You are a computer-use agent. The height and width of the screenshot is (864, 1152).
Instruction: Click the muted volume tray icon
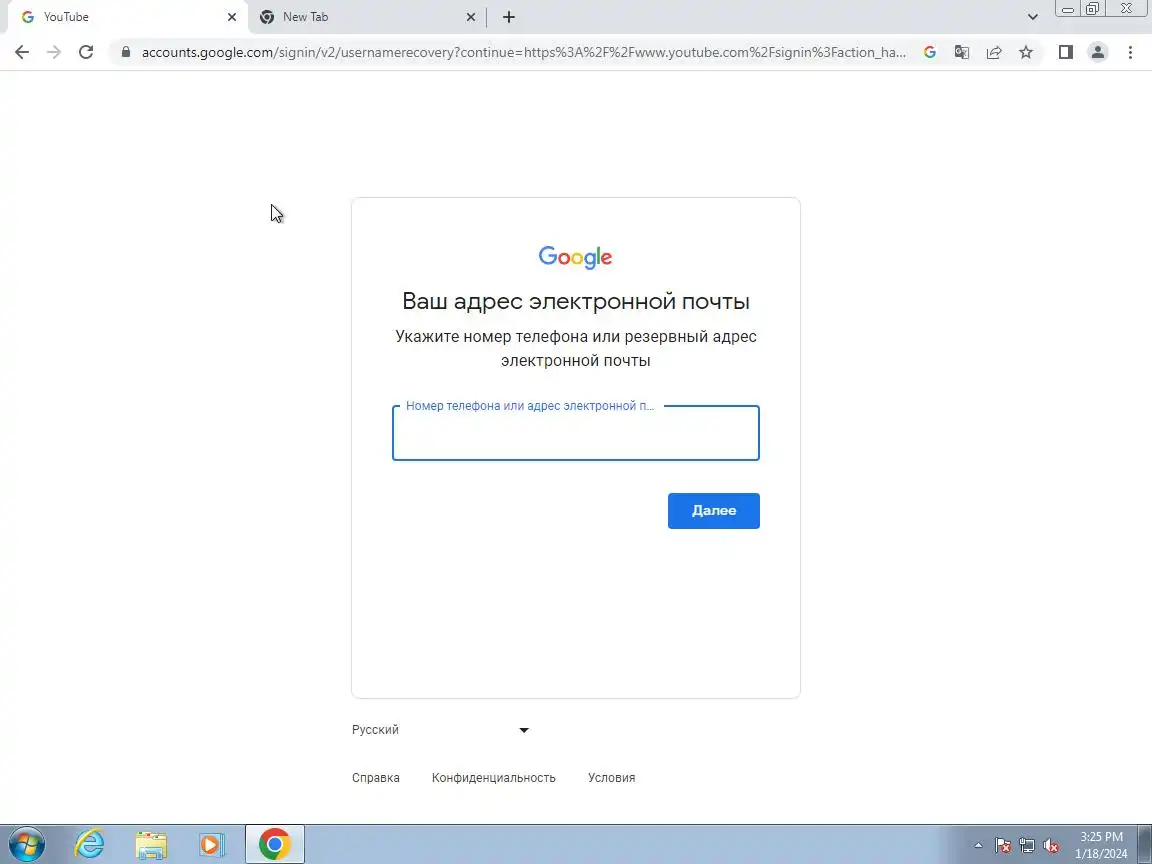pyautogui.click(x=1051, y=846)
